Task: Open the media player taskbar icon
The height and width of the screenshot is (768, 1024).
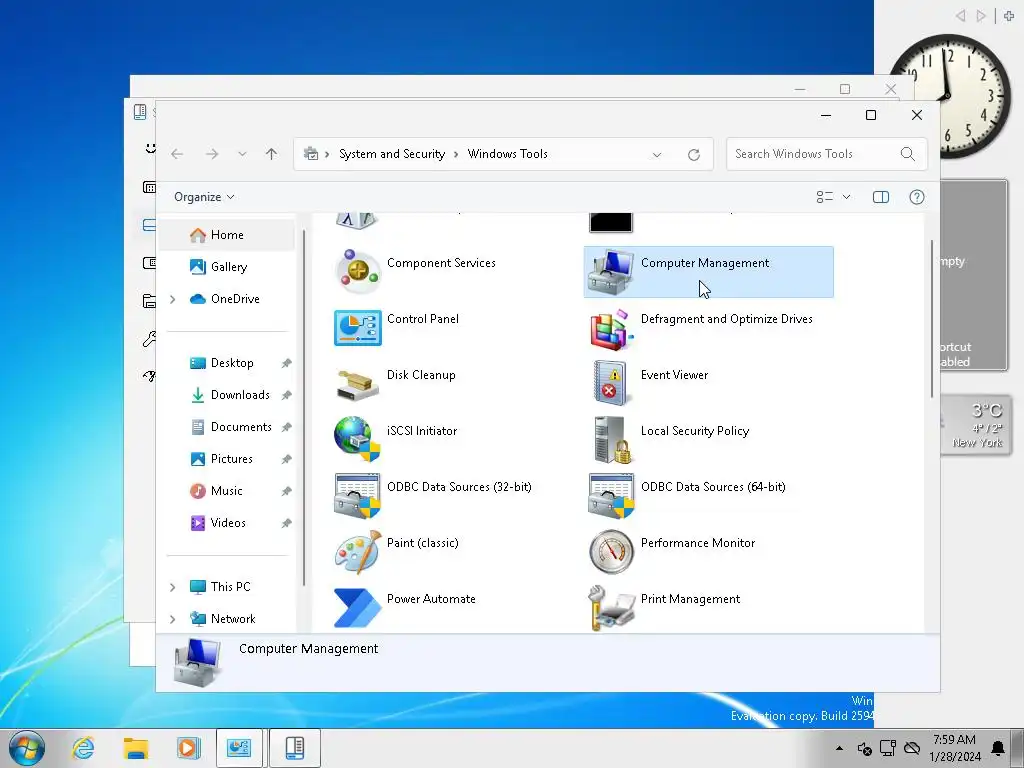Action: (188, 748)
